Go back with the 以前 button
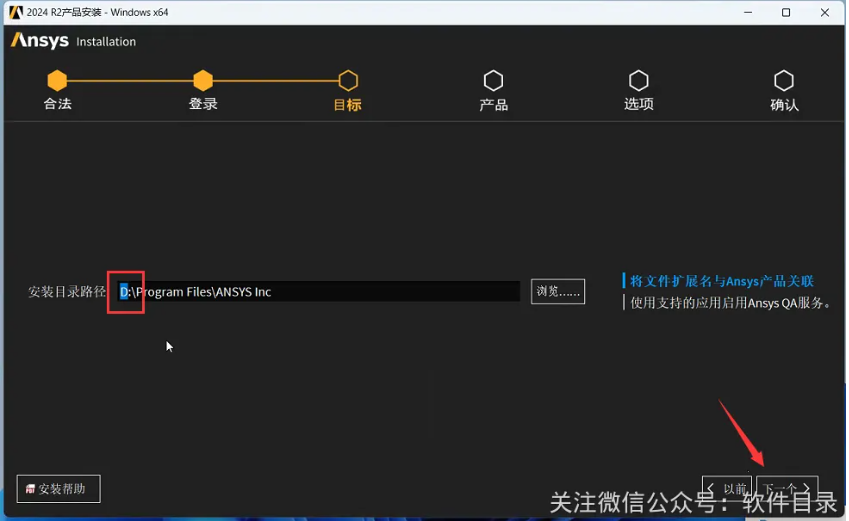 click(727, 489)
